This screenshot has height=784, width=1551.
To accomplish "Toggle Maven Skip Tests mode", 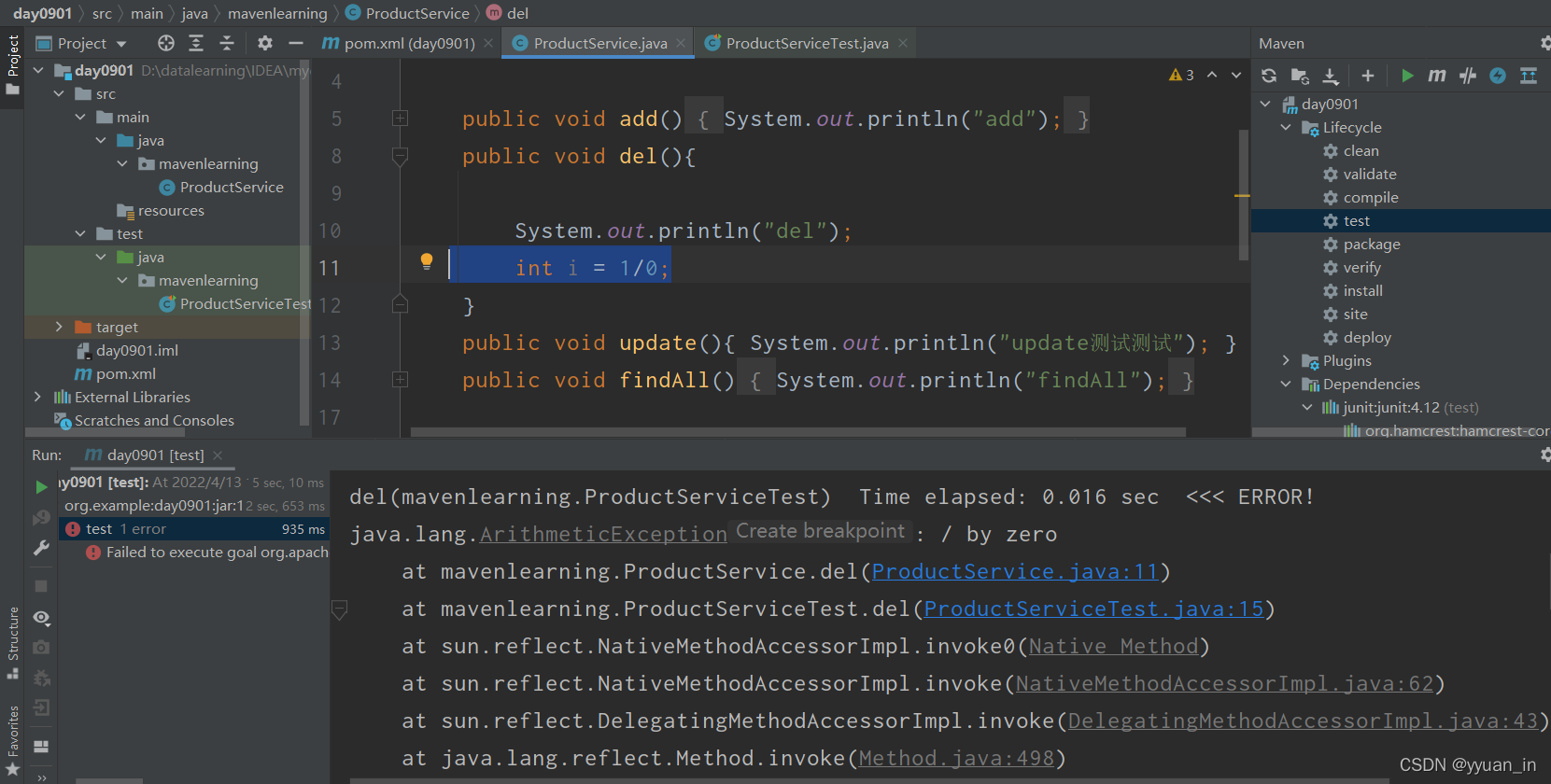I will 1498,76.
